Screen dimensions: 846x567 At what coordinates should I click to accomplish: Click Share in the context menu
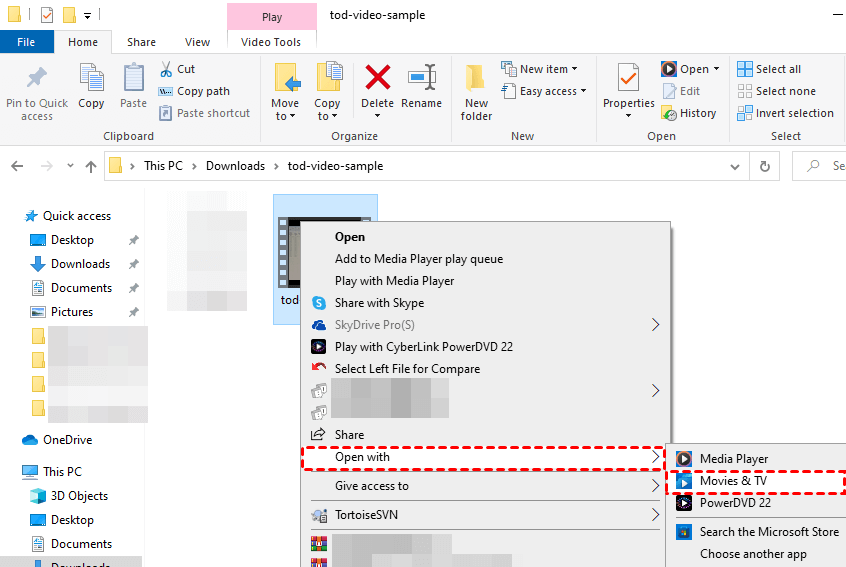click(x=350, y=435)
